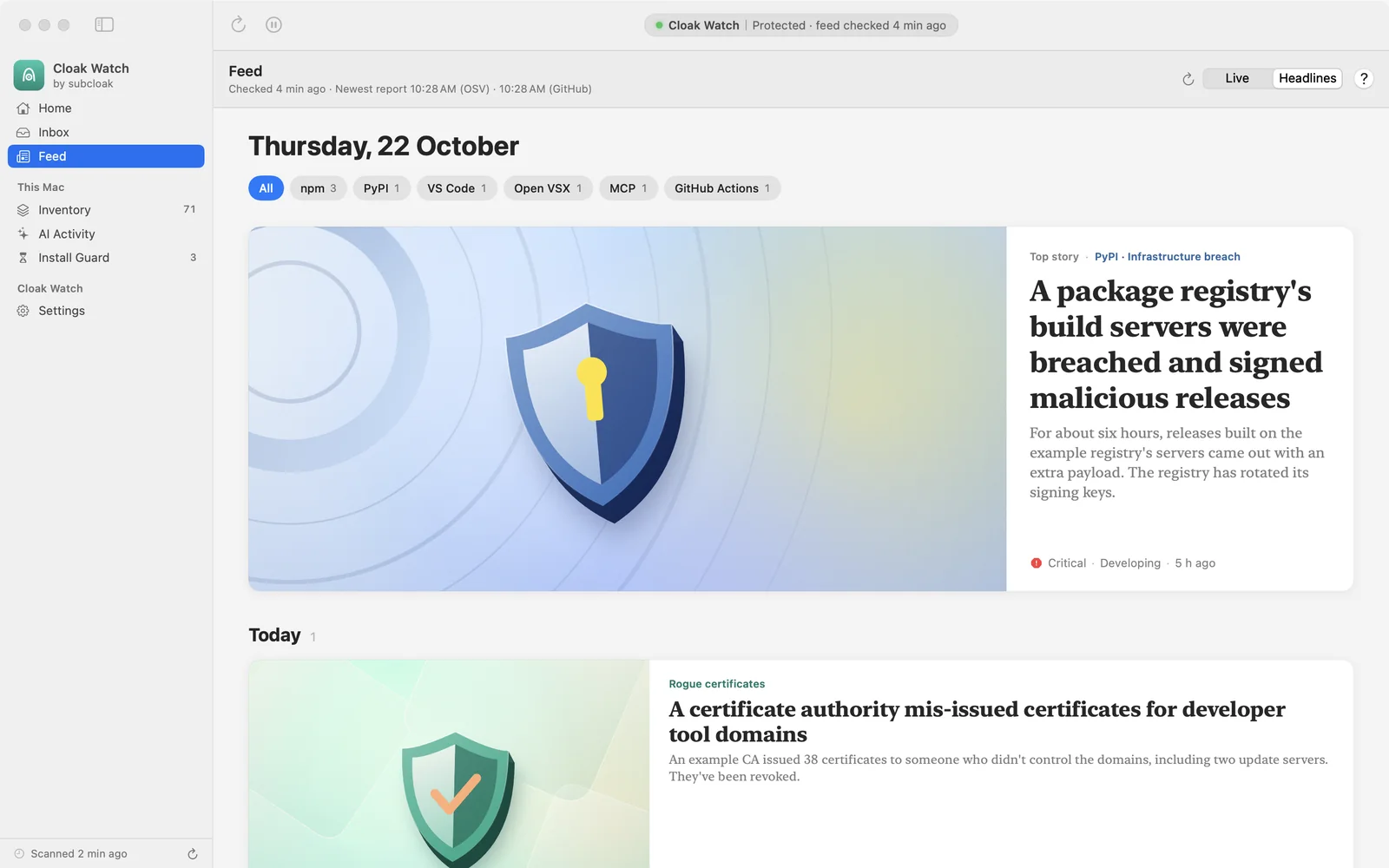Viewport: 1389px width, 868px height.
Task: Click the "Thursday, 22 October" heading
Action: coord(384,146)
